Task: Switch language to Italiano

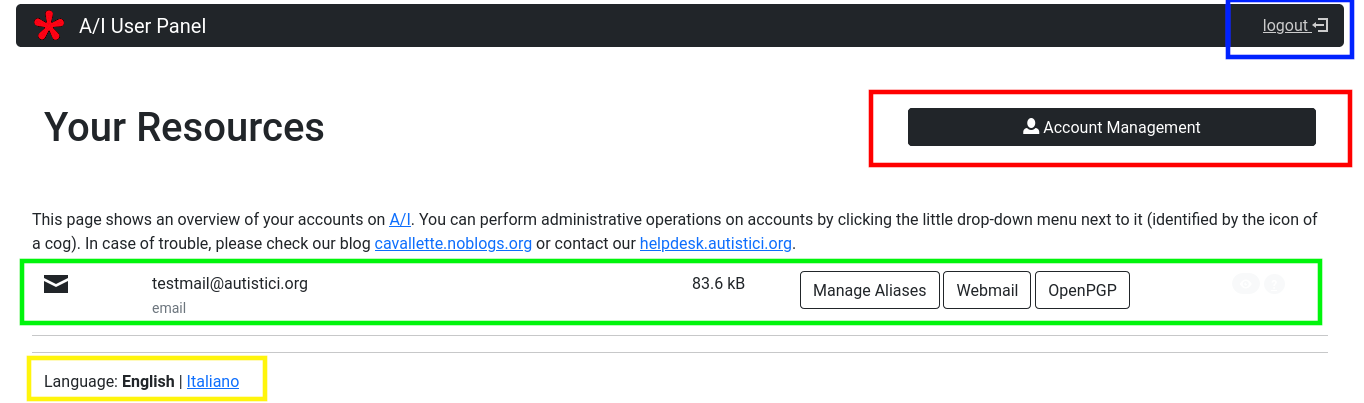Action: [x=213, y=381]
